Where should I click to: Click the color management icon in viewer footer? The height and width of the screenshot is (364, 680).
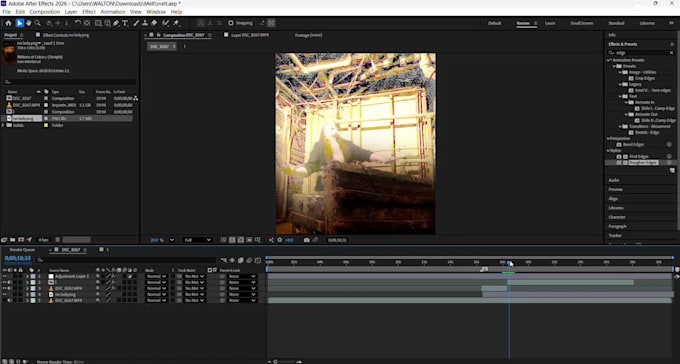tap(271, 240)
